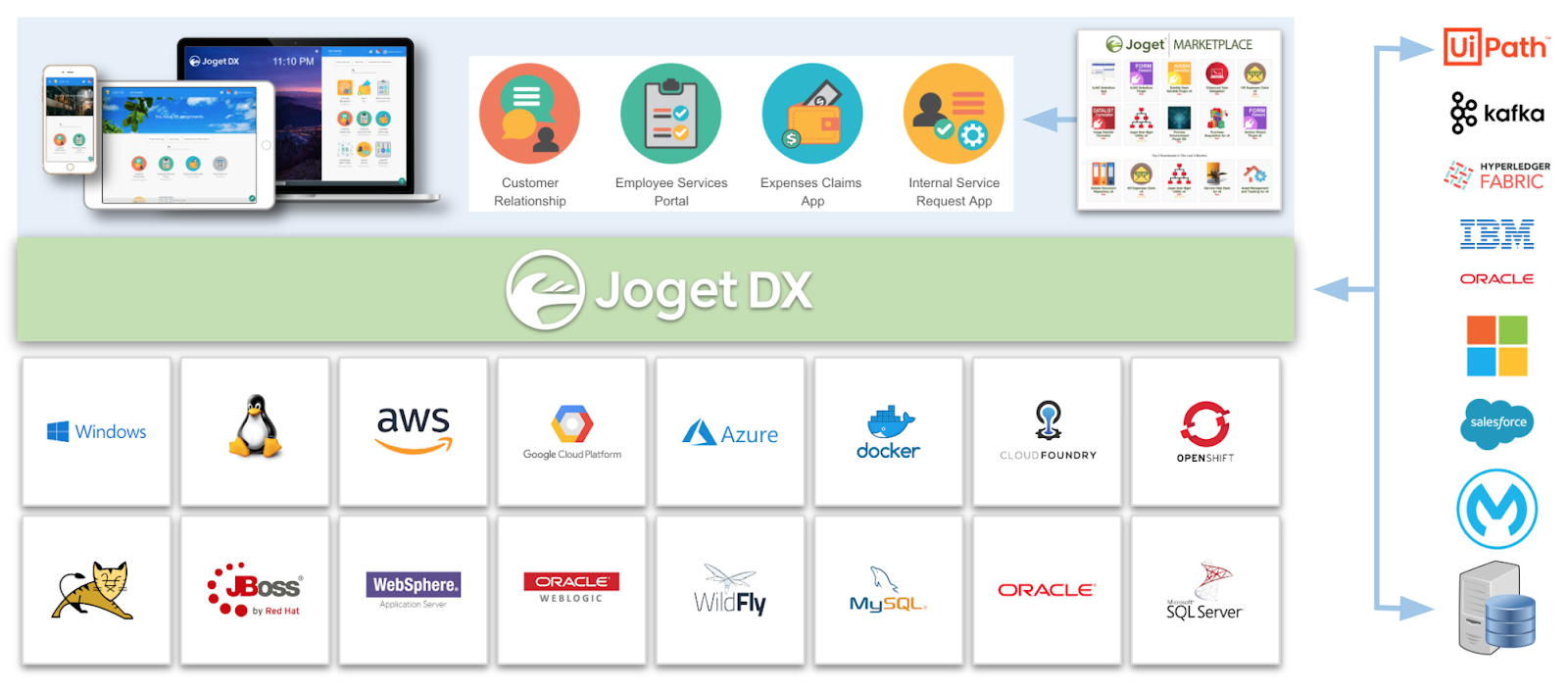Click the "Customer Relationship" label
The height and width of the screenshot is (689, 1568).
point(529,192)
